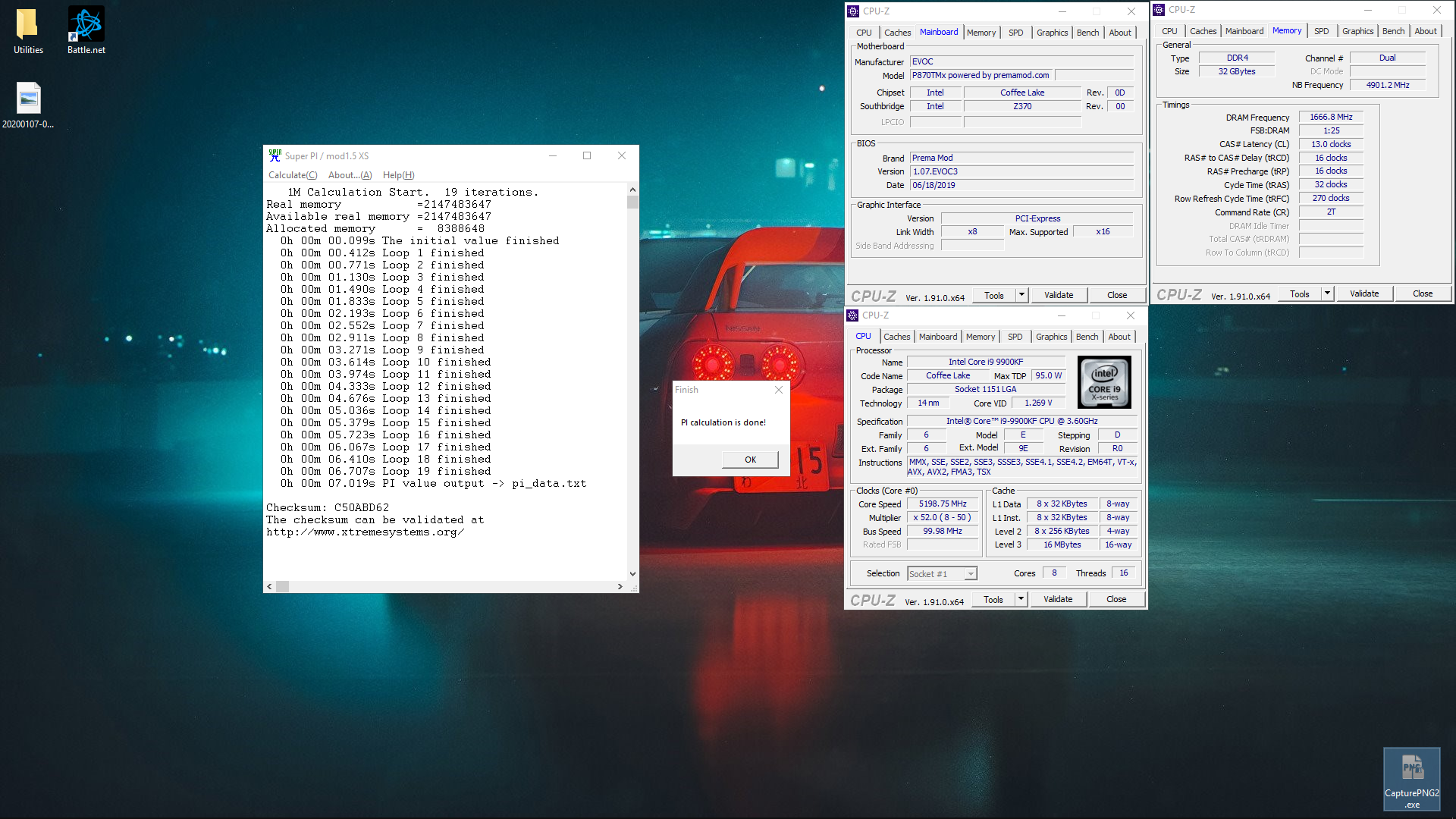Click OK in the Finish dialog
1456x819 pixels.
[x=750, y=460]
